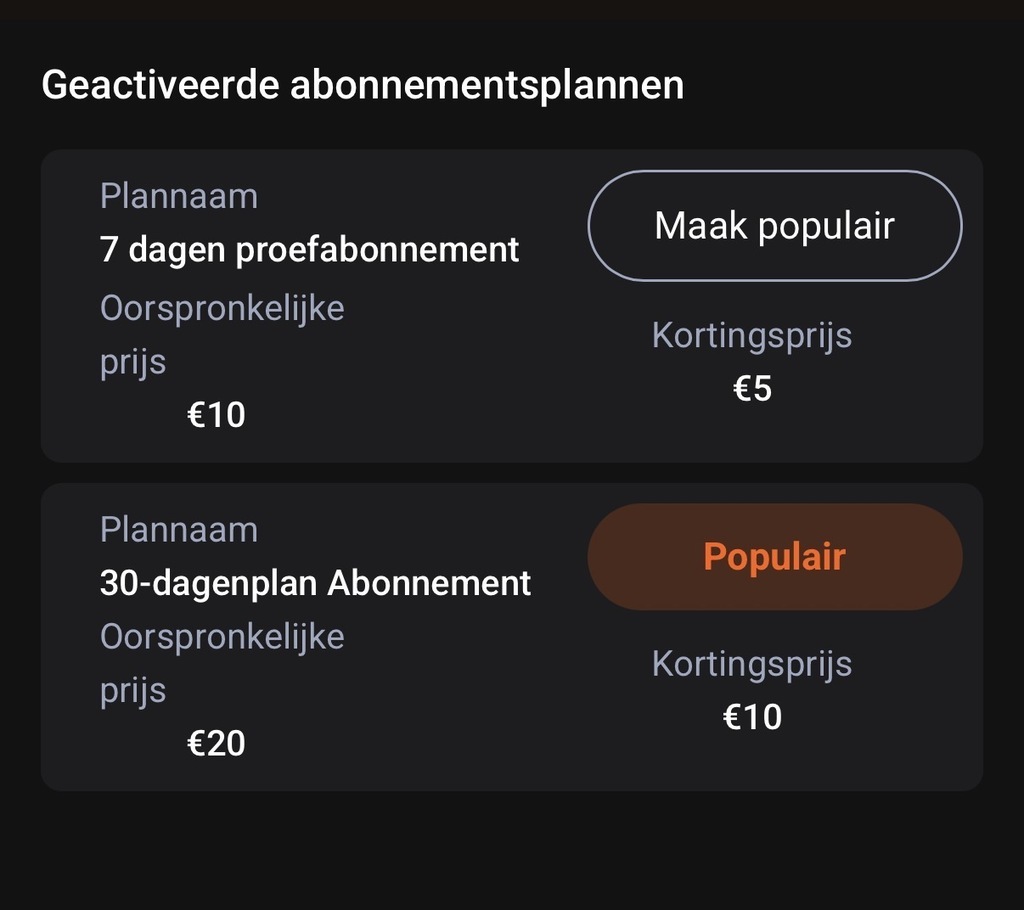Click "Kortingsprijs" label above the €5 value
The width and height of the screenshot is (1024, 910).
[751, 335]
